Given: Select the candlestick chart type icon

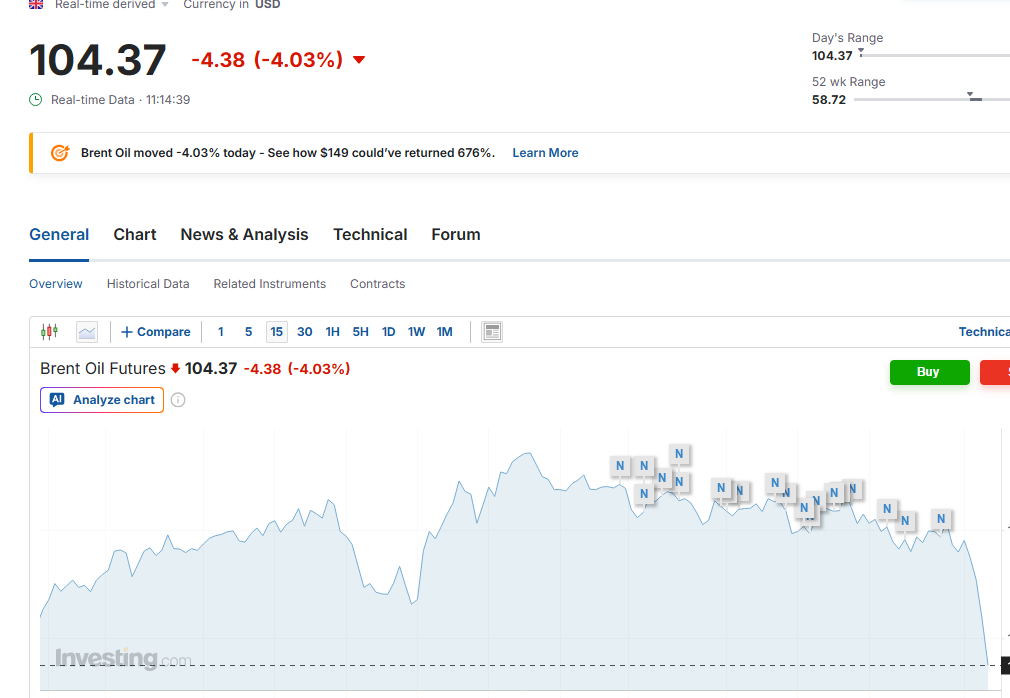Looking at the screenshot, I should click(x=49, y=332).
